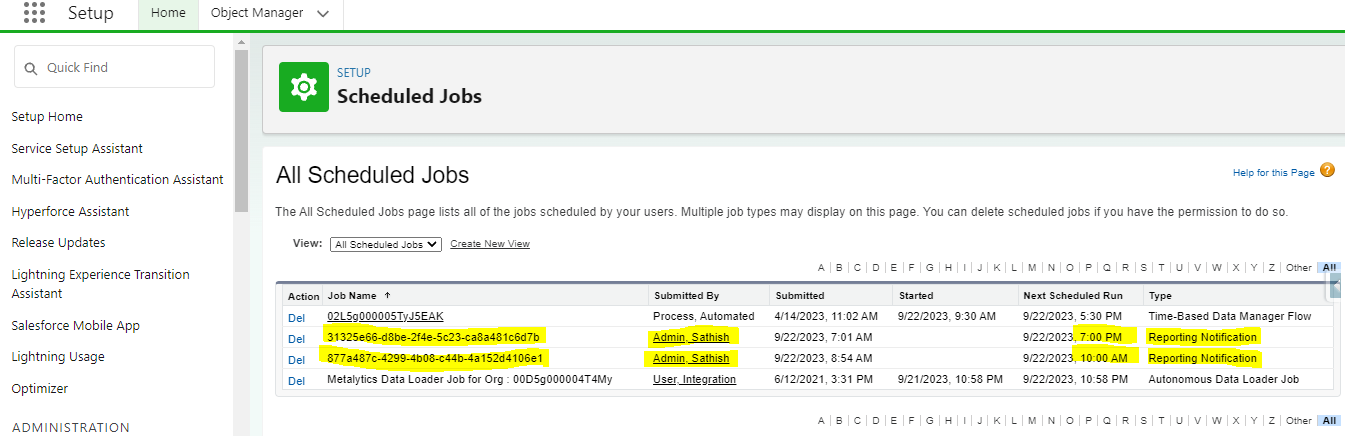Open Setup Home in sidebar
Screen dimensions: 1345x436
tap(47, 117)
